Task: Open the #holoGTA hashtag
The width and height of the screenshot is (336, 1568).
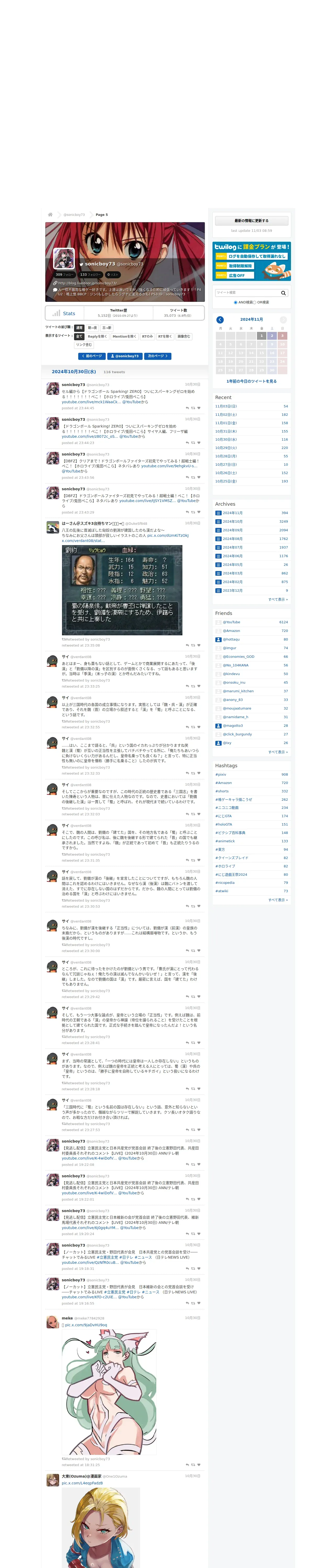Action: pos(223,824)
